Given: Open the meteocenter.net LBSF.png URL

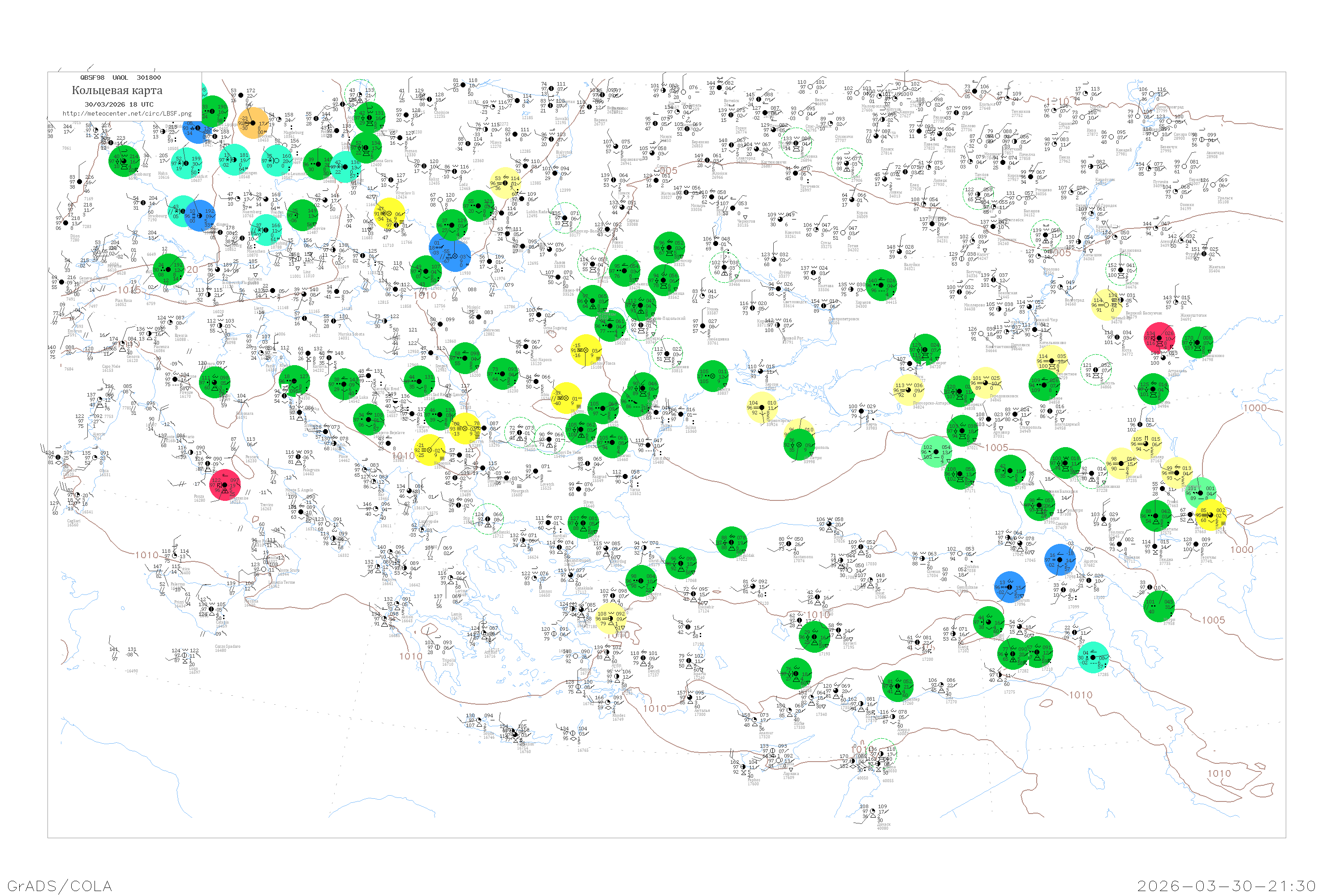Looking at the screenshot, I should click(127, 114).
